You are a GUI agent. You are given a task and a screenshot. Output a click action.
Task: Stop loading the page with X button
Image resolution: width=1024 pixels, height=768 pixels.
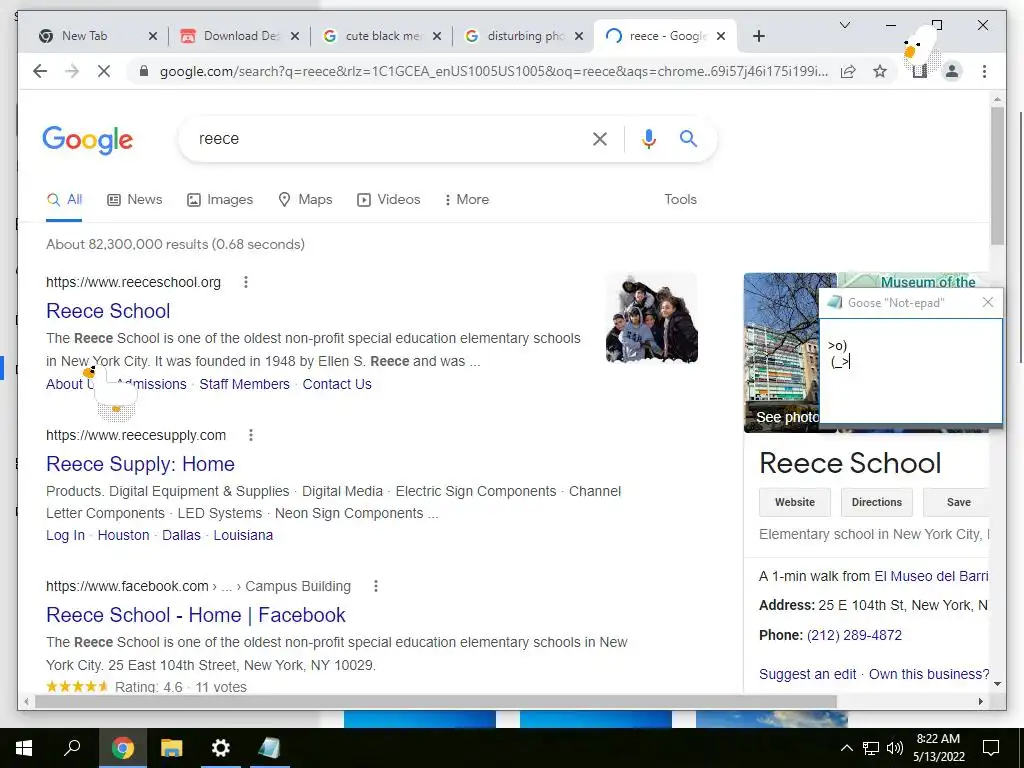104,71
